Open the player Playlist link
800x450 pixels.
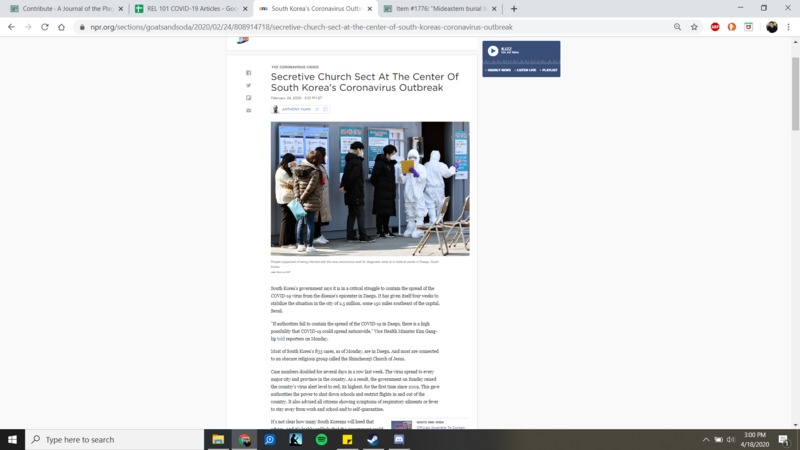(x=549, y=70)
